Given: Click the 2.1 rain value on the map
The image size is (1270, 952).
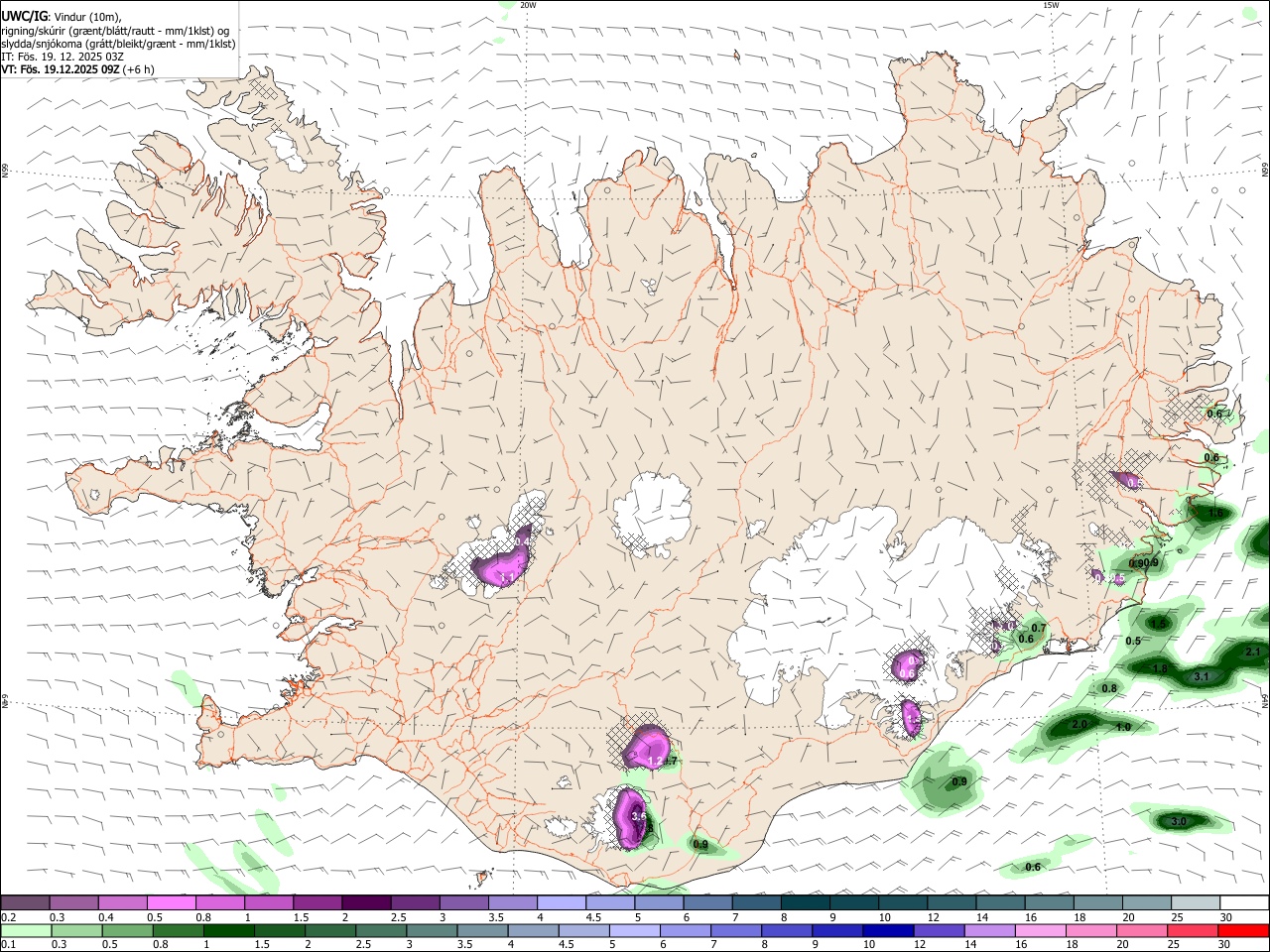Looking at the screenshot, I should tap(1252, 652).
